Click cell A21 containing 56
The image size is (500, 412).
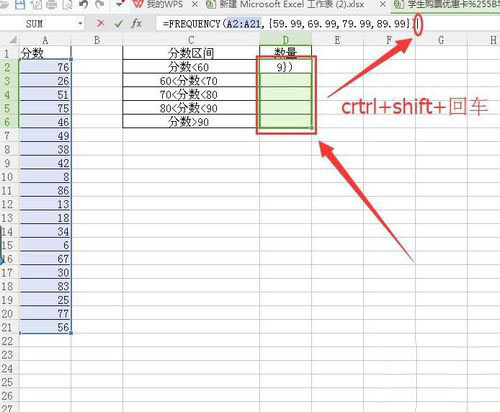coord(45,327)
